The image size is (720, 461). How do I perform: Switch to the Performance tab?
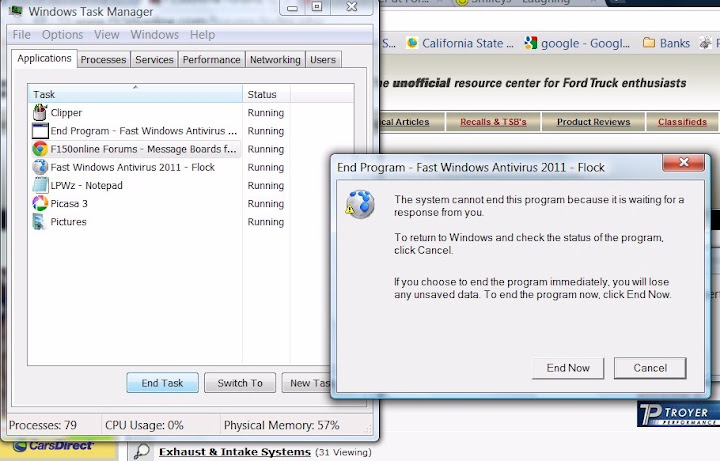(211, 60)
